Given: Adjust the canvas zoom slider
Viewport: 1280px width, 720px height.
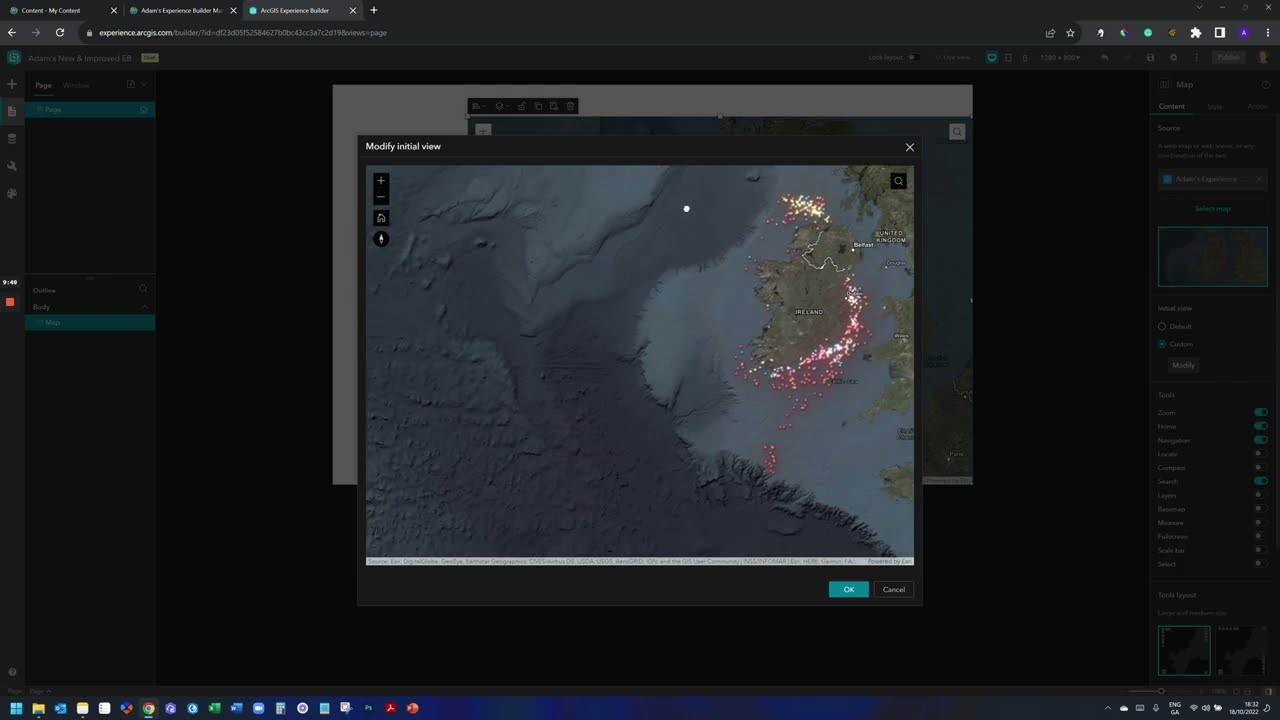Looking at the screenshot, I should click(1161, 691).
